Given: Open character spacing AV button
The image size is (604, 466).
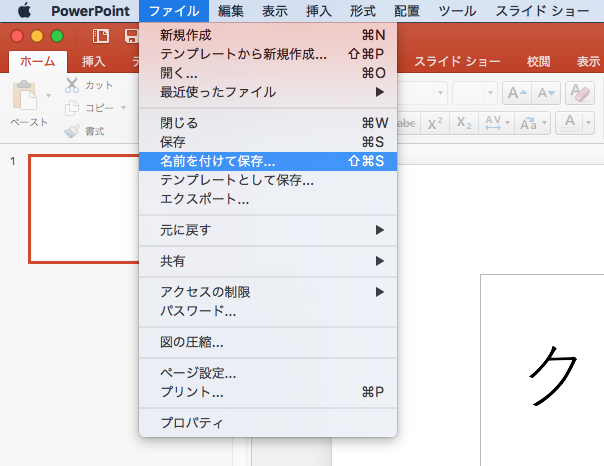Looking at the screenshot, I should pos(497,123).
